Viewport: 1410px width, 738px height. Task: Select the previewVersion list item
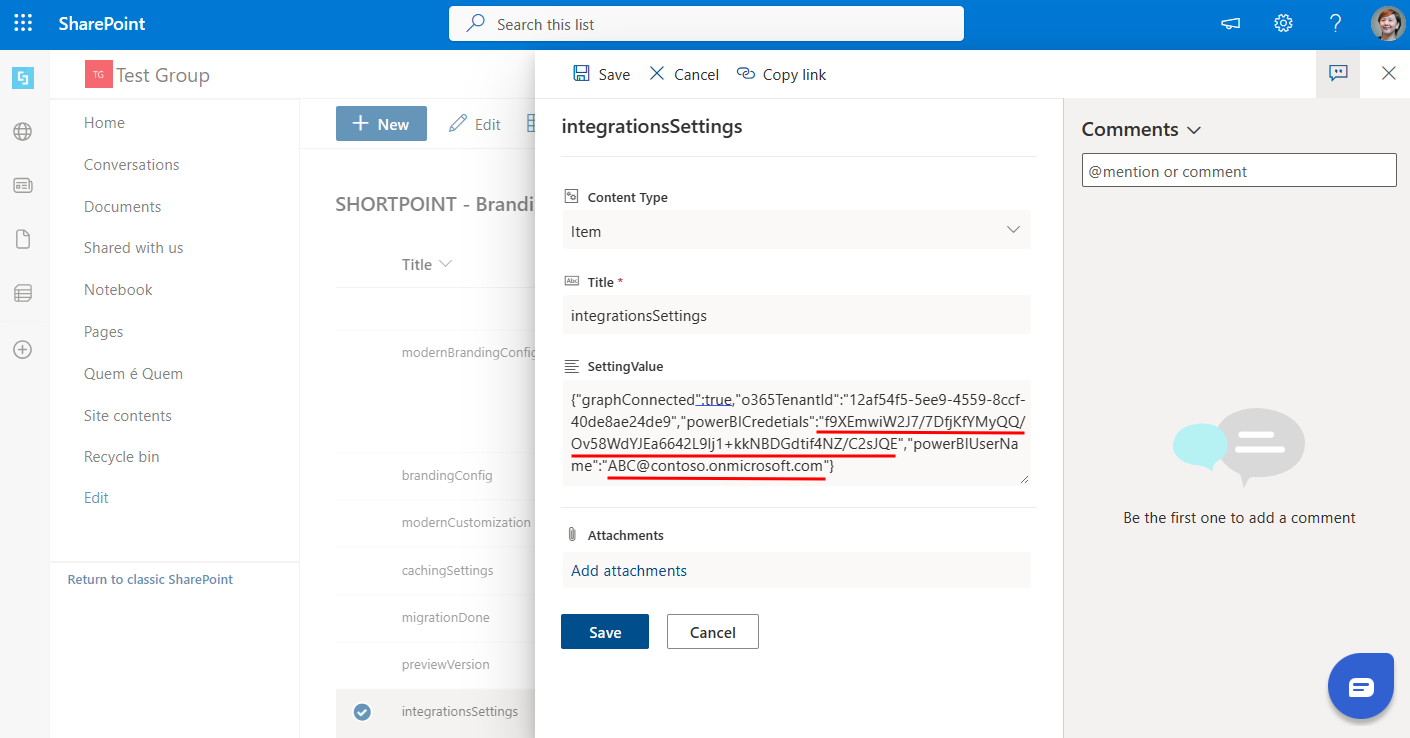[445, 664]
